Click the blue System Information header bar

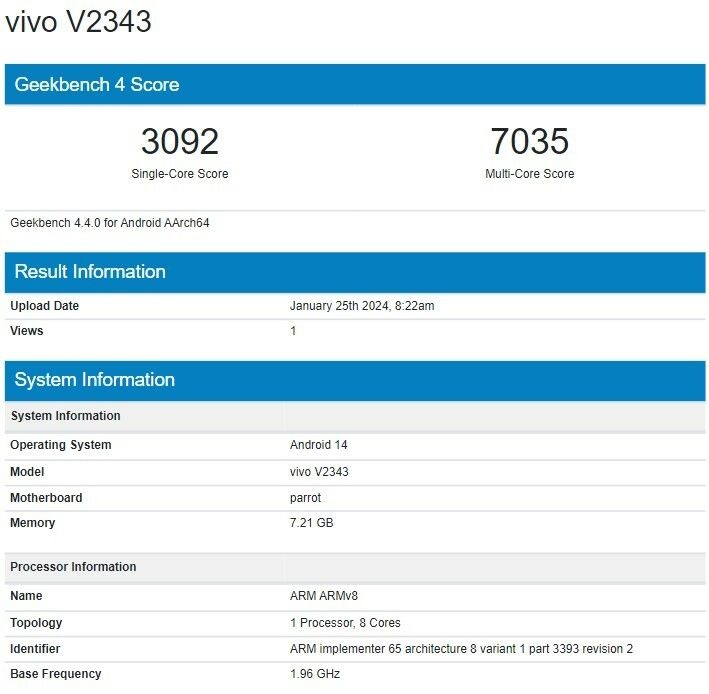pos(354,380)
